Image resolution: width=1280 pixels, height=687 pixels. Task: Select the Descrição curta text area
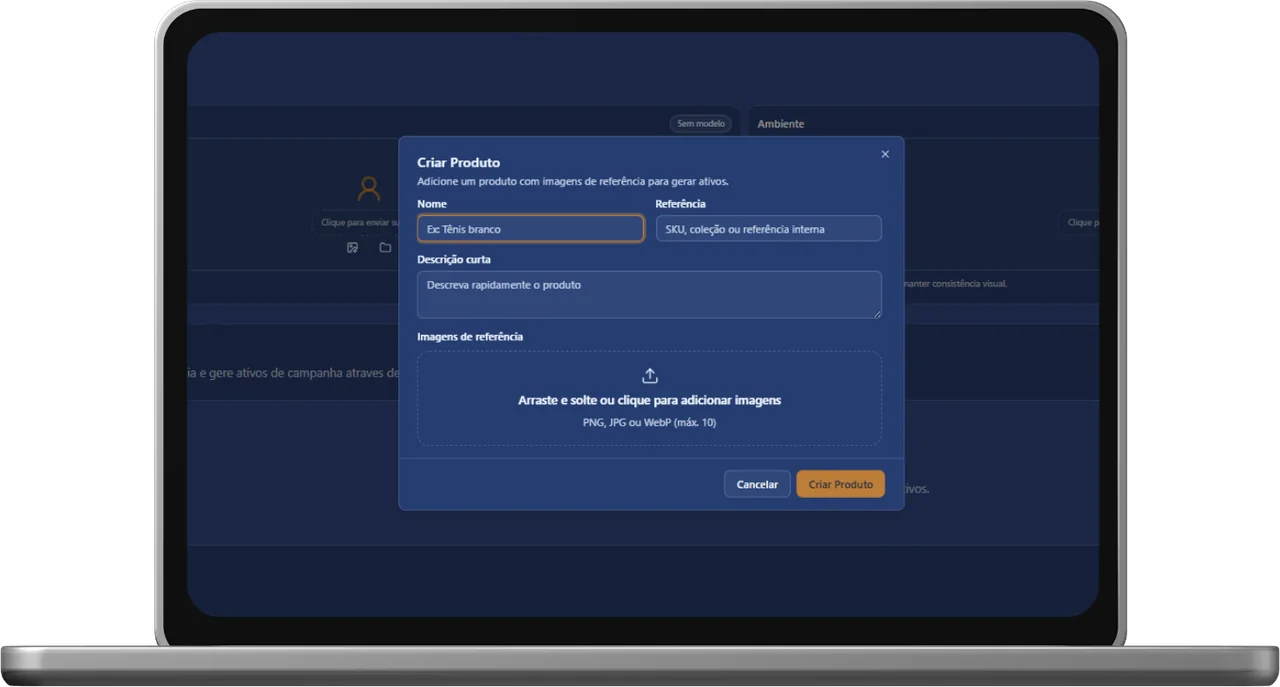click(649, 295)
